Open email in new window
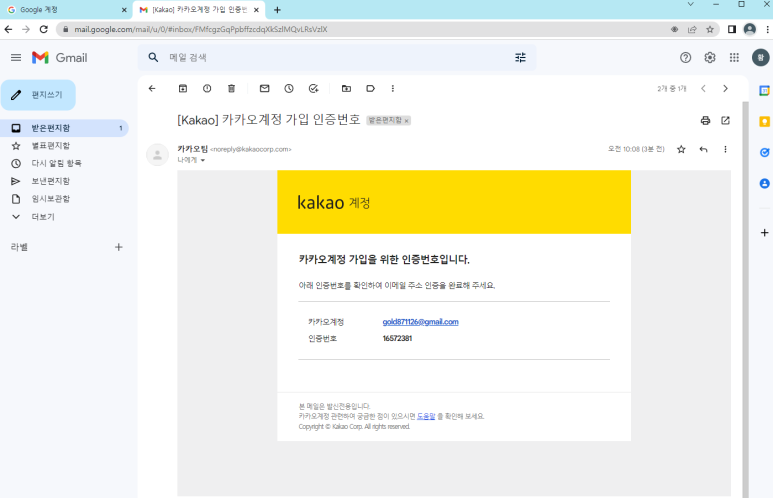Screen dimensions: 773x498 coord(725,120)
